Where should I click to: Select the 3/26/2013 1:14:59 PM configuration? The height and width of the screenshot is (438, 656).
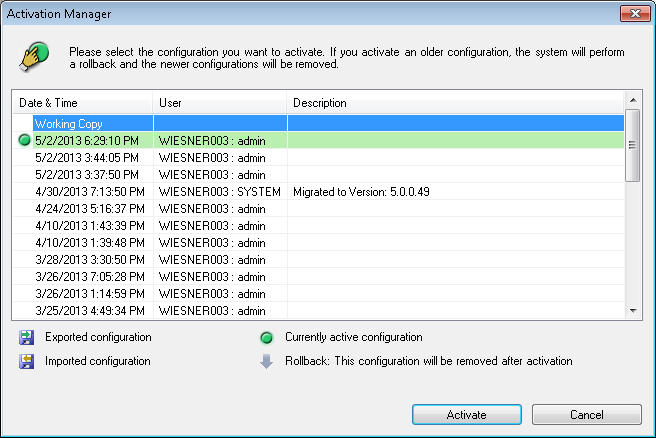click(x=318, y=294)
